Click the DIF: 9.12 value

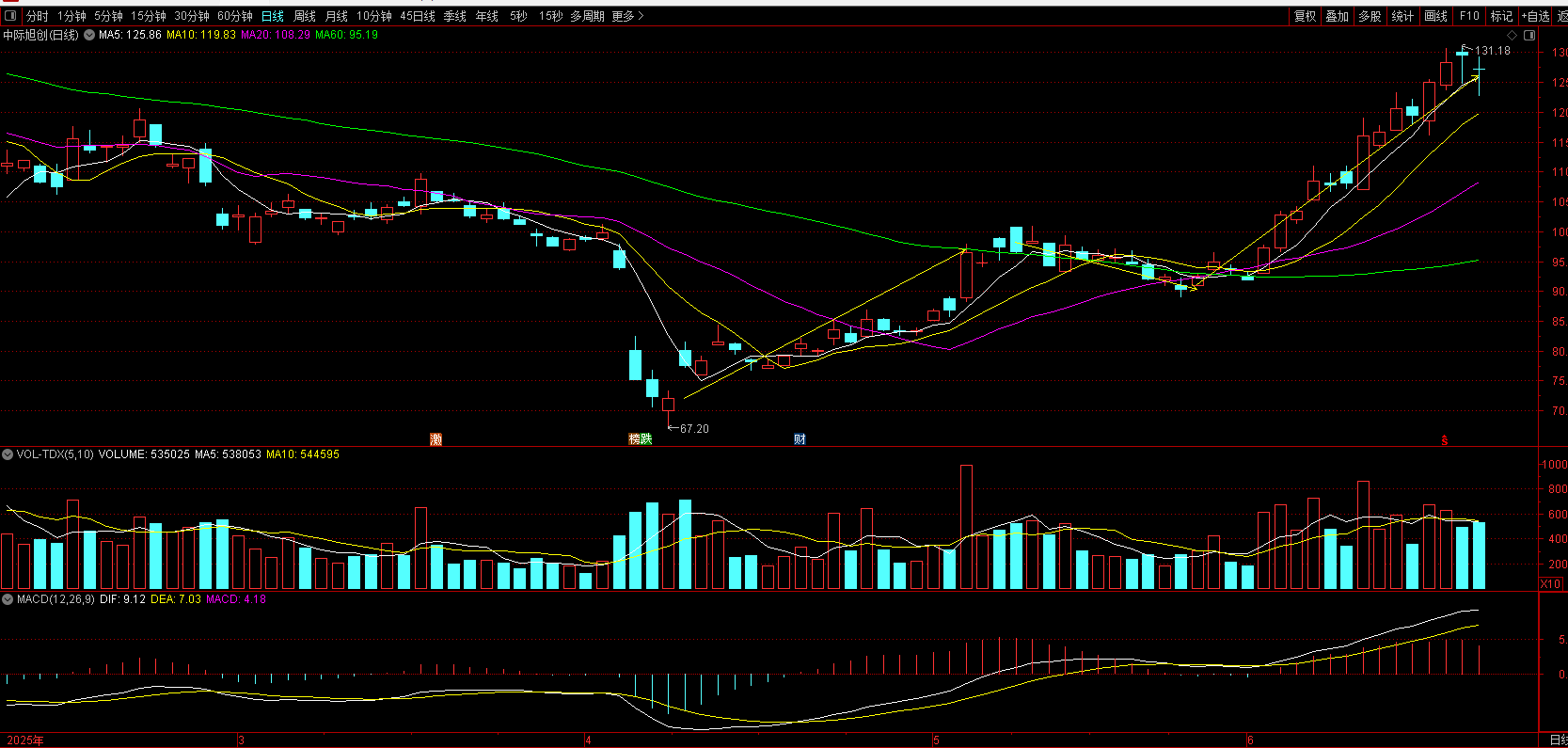click(122, 599)
